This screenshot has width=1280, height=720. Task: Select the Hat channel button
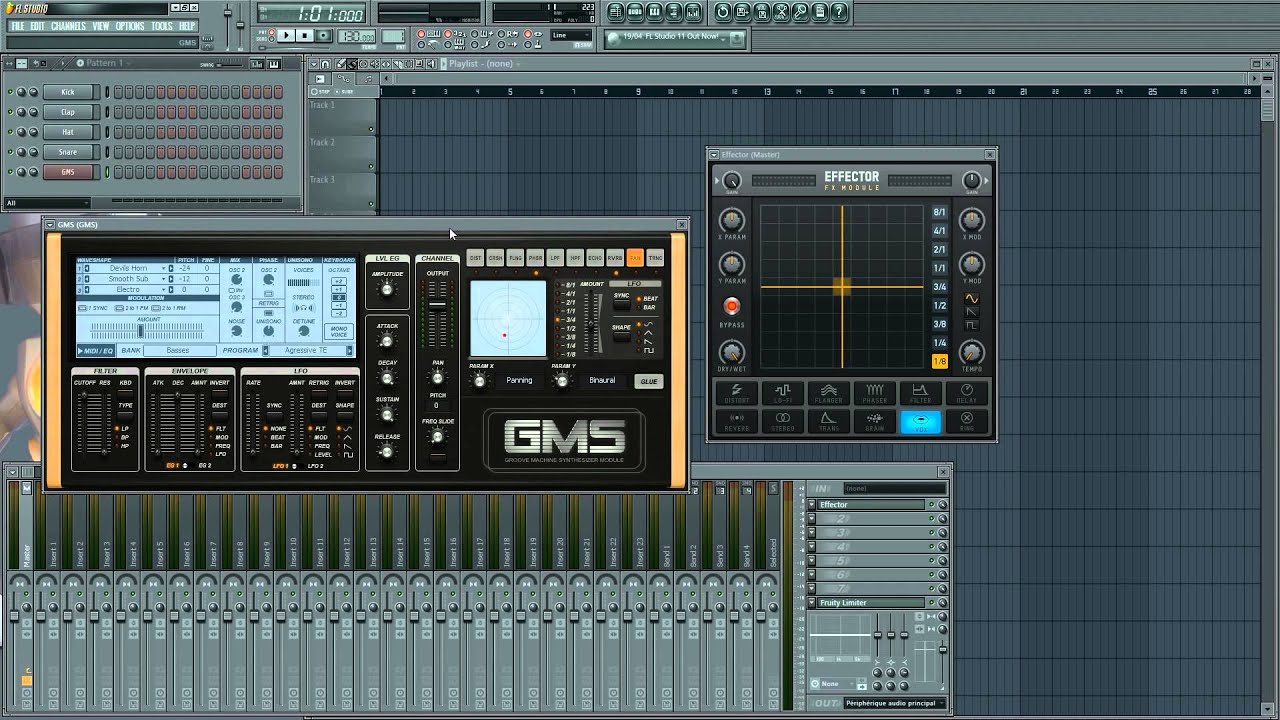point(68,132)
